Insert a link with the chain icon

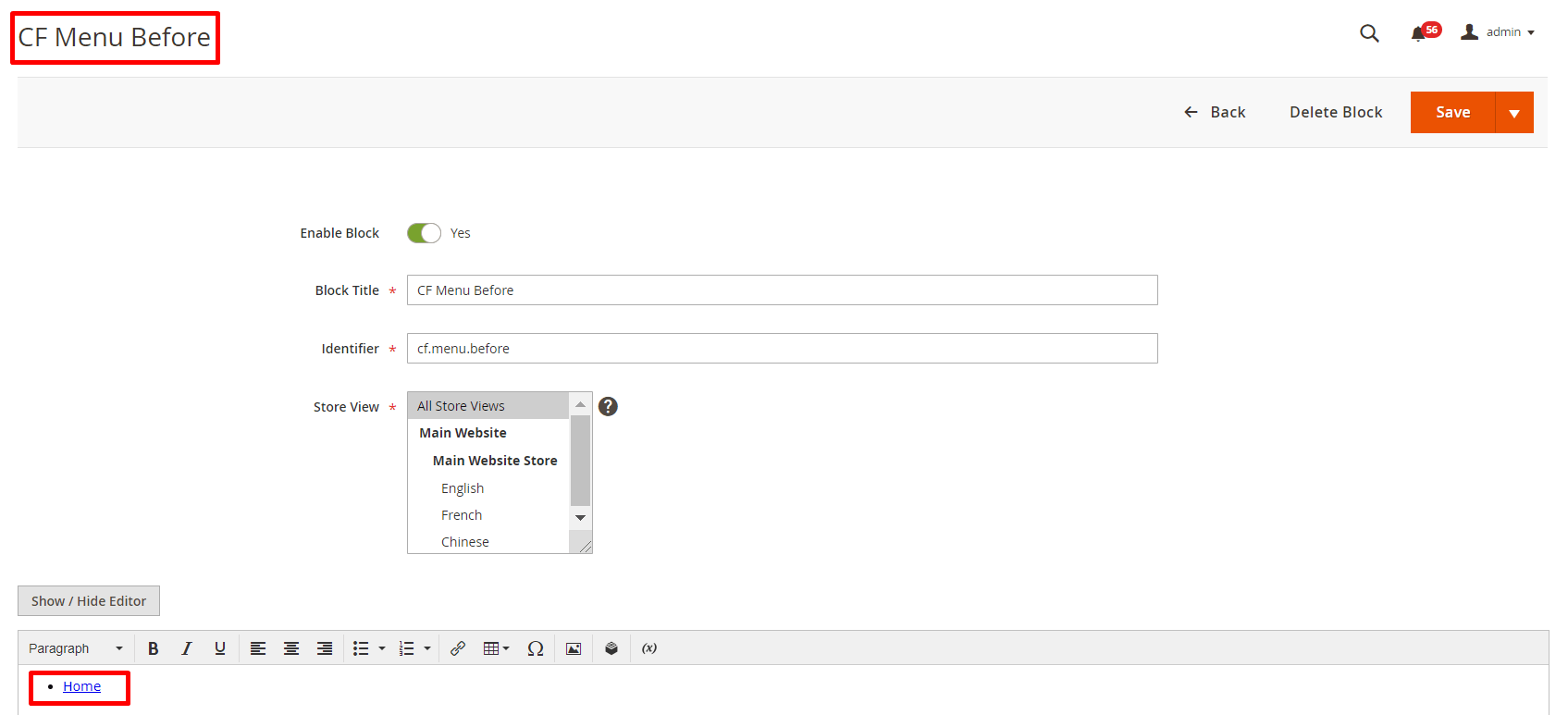pos(458,648)
